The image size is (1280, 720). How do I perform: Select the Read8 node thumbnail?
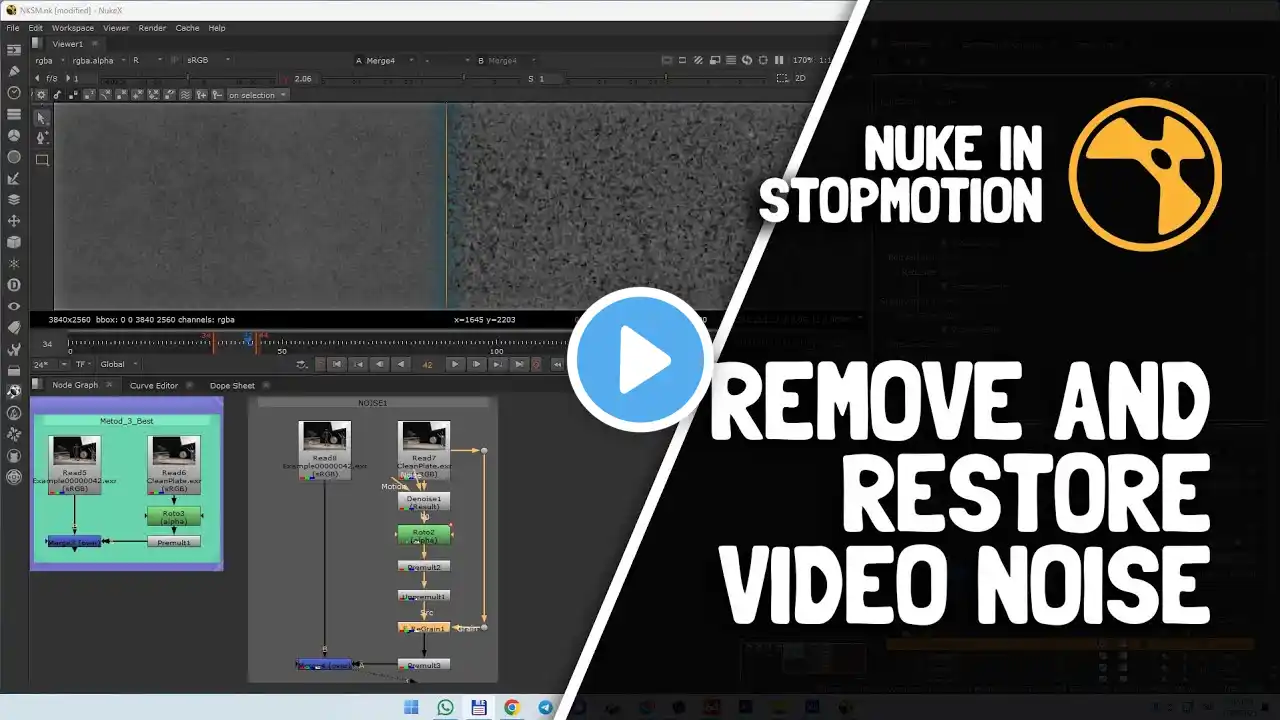(324, 436)
